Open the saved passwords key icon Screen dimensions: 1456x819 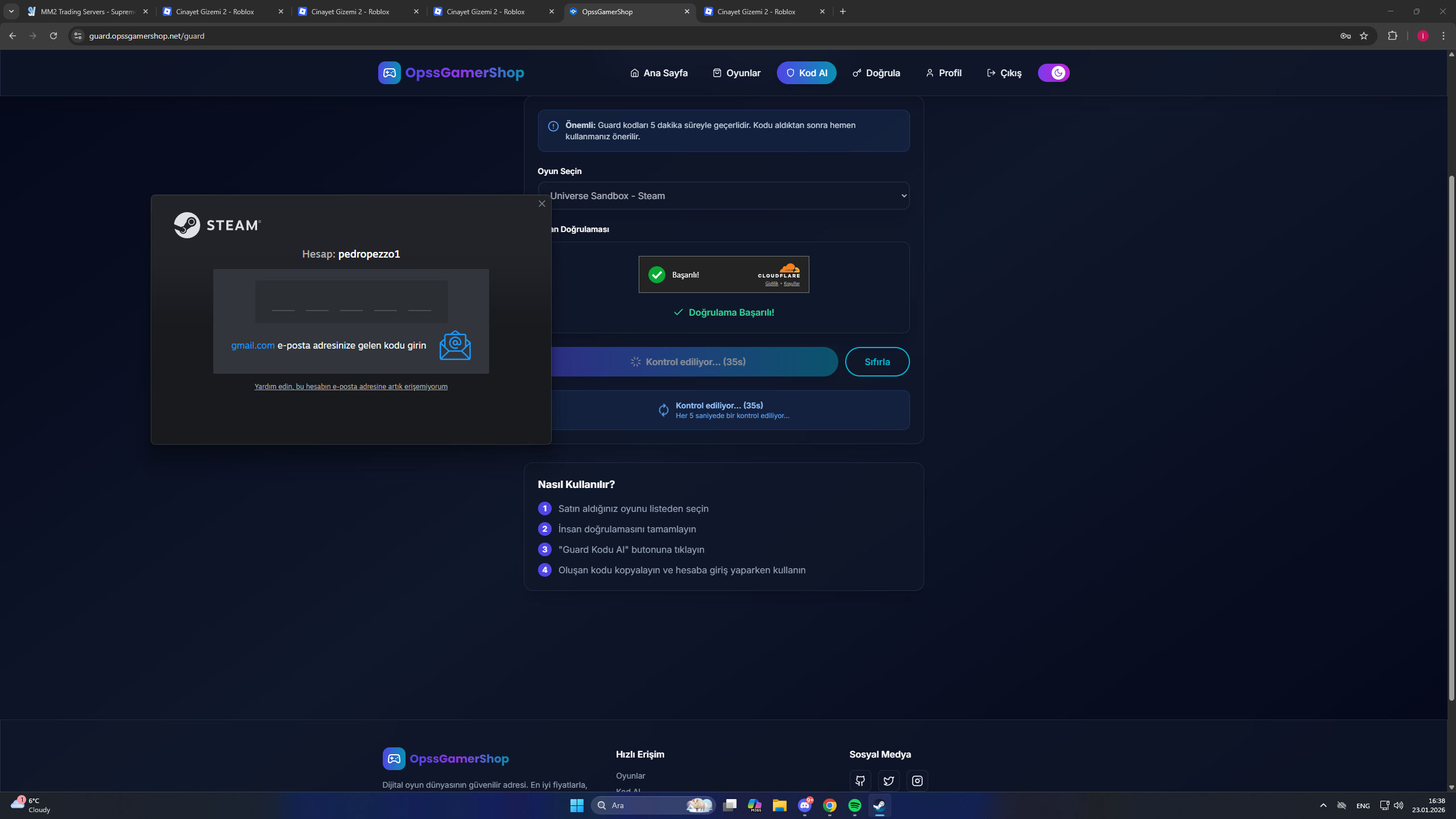(1346, 36)
